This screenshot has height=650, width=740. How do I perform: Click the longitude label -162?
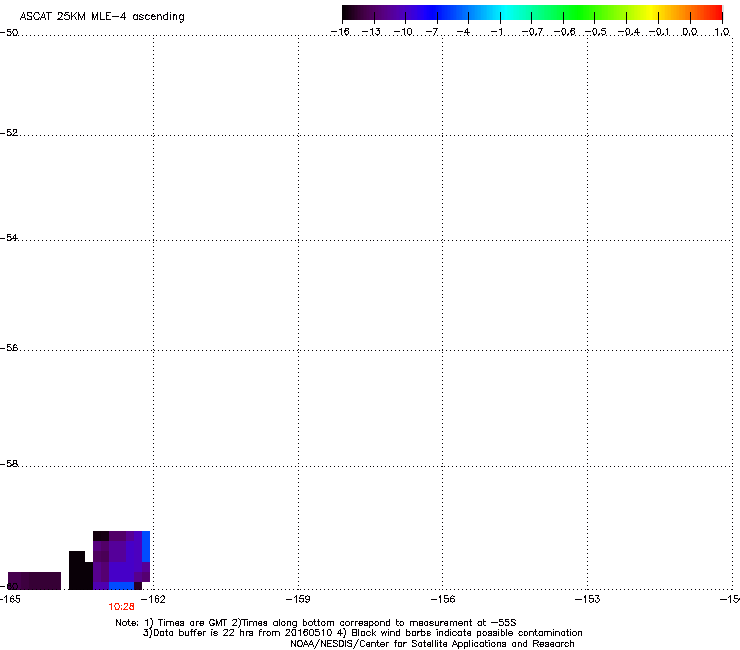(153, 599)
